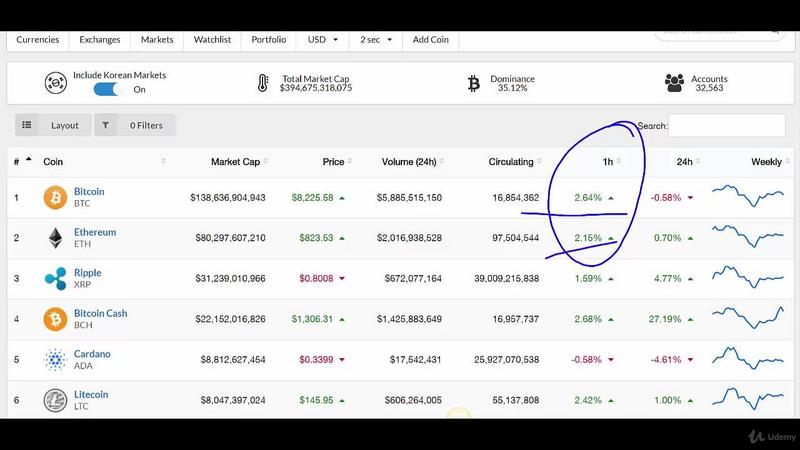Open the Watchlist tab
The height and width of the screenshot is (450, 800).
(x=212, y=39)
